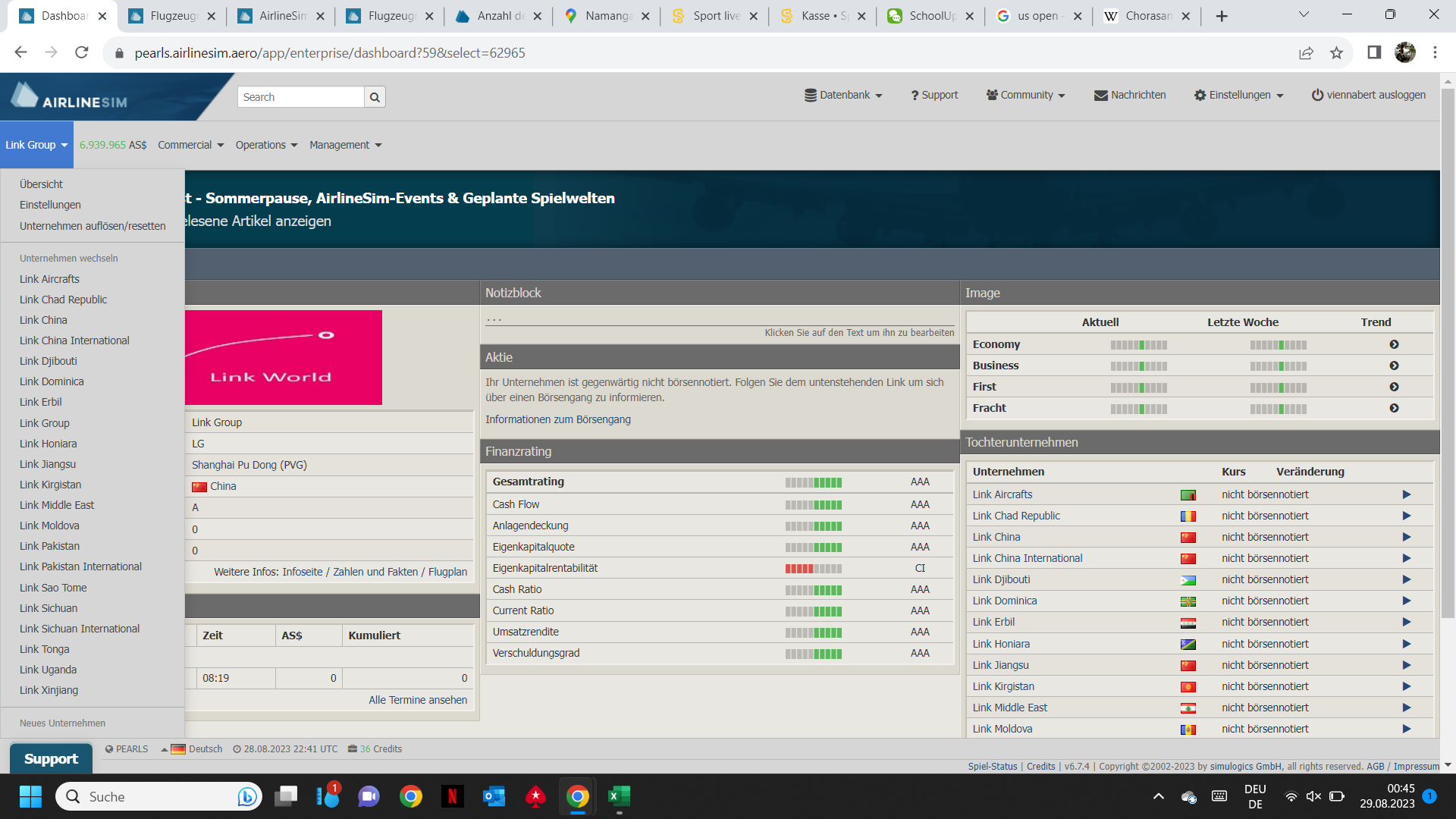
Task: Open Excel from the Windows taskbar
Action: coord(619,796)
